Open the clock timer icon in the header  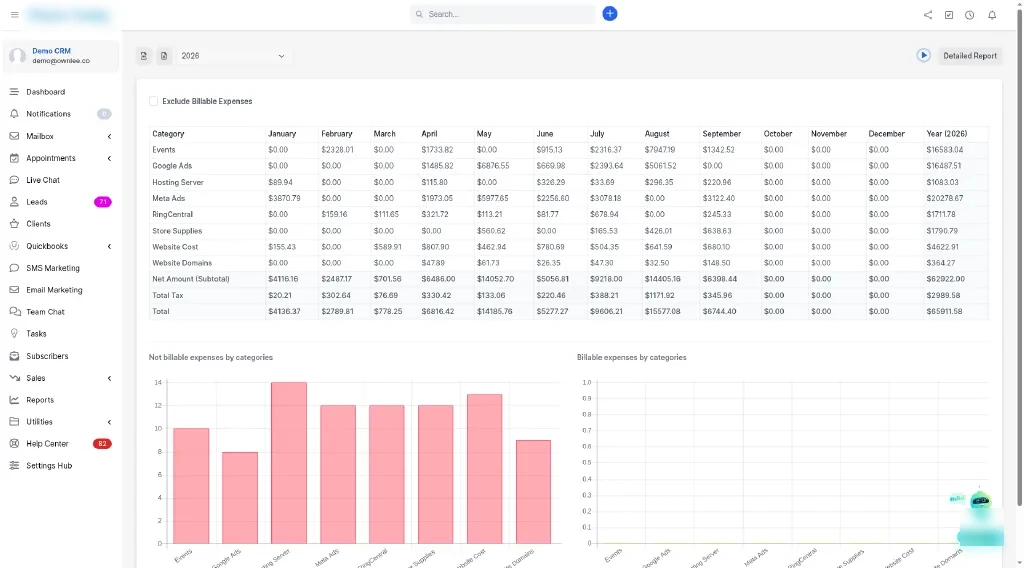click(x=969, y=14)
